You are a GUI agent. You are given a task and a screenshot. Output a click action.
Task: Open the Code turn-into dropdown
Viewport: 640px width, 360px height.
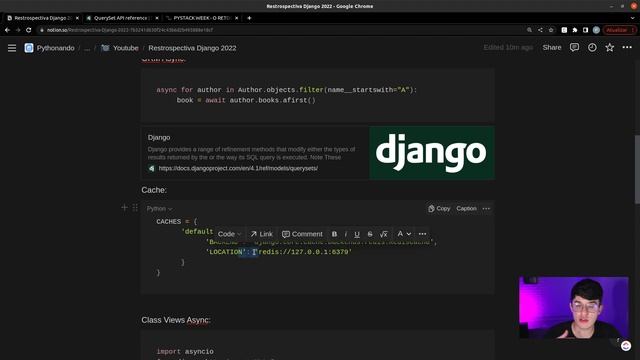tap(229, 234)
